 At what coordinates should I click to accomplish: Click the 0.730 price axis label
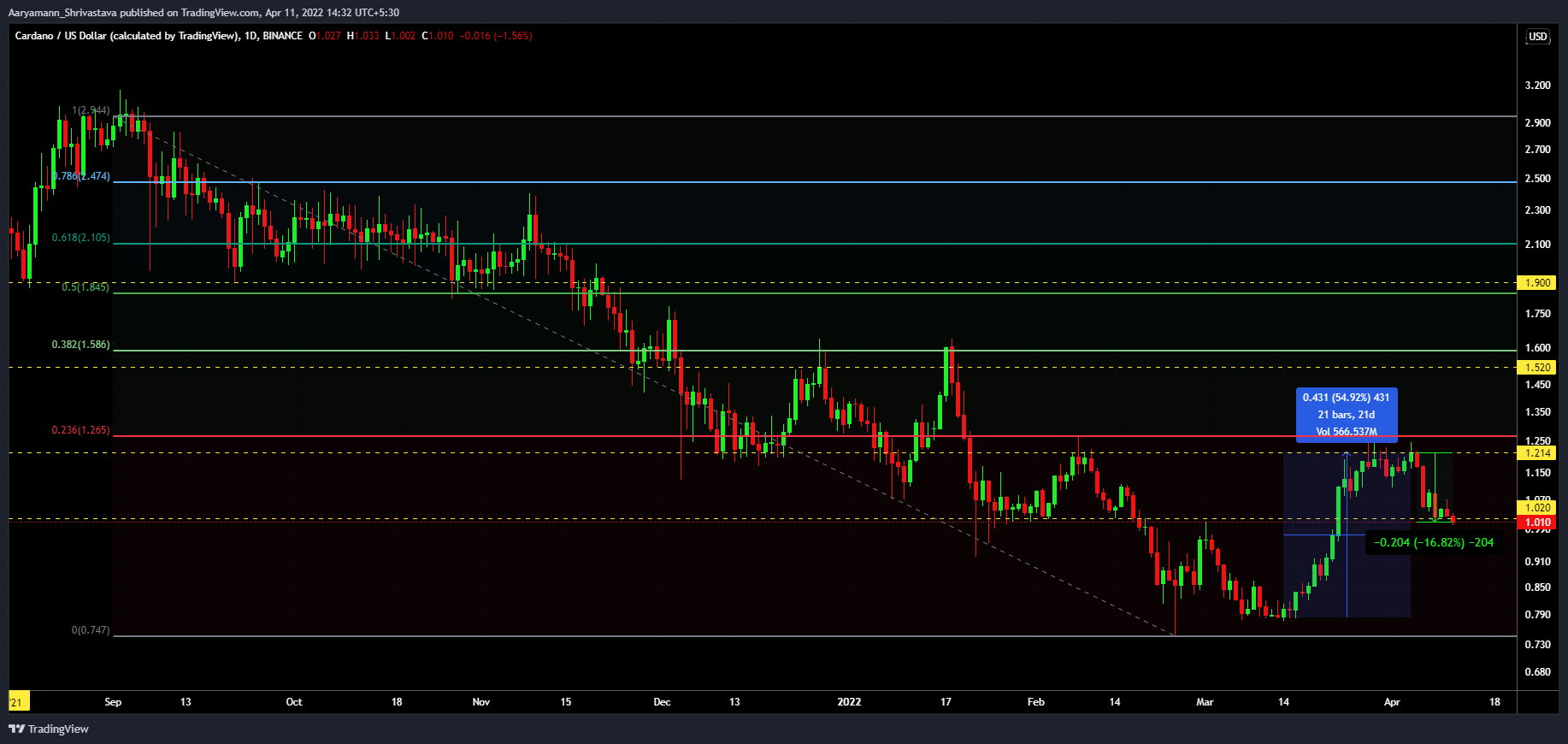coord(1538,645)
